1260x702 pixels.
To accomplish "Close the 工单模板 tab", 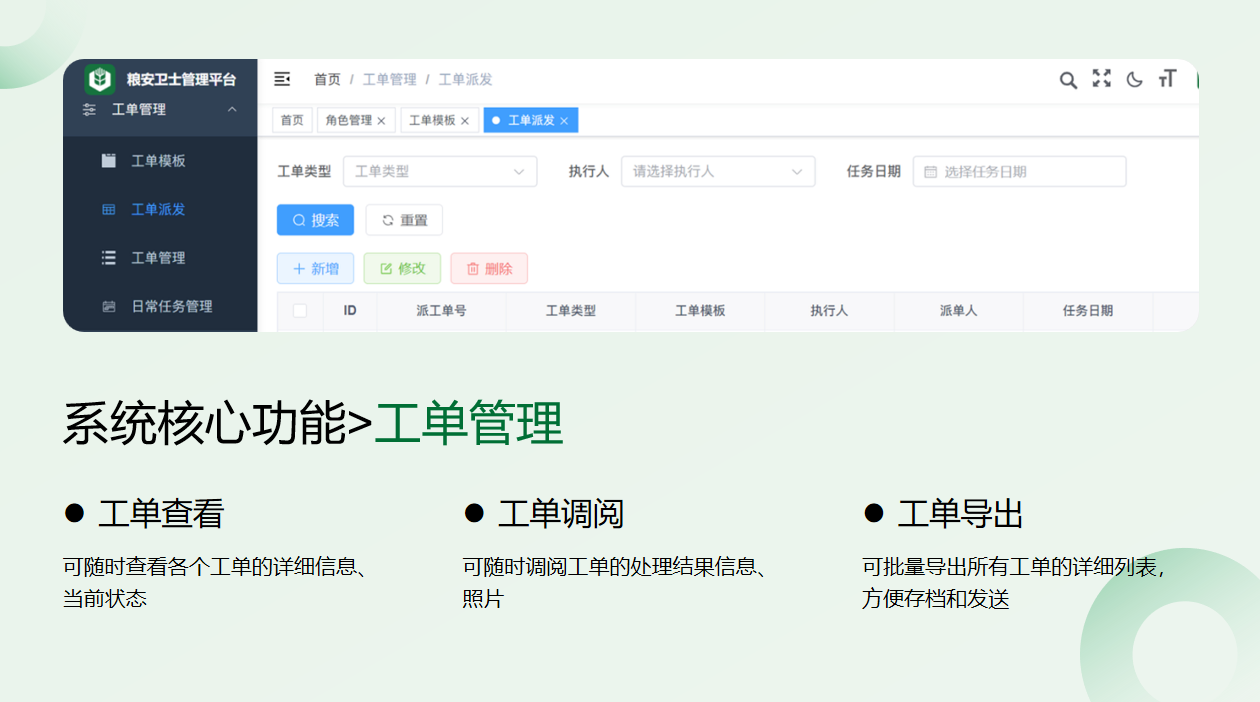I will pos(465,121).
